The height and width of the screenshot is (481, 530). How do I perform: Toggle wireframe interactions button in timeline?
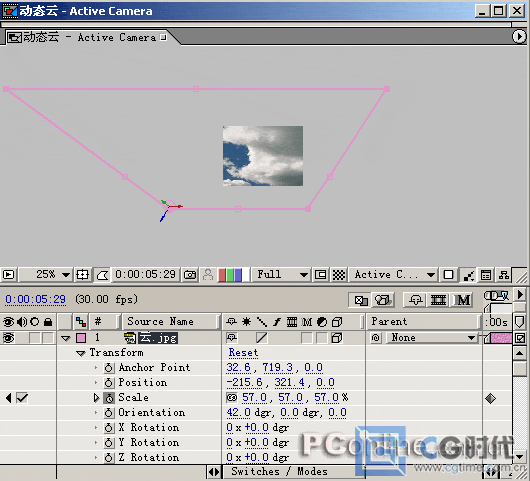361,300
